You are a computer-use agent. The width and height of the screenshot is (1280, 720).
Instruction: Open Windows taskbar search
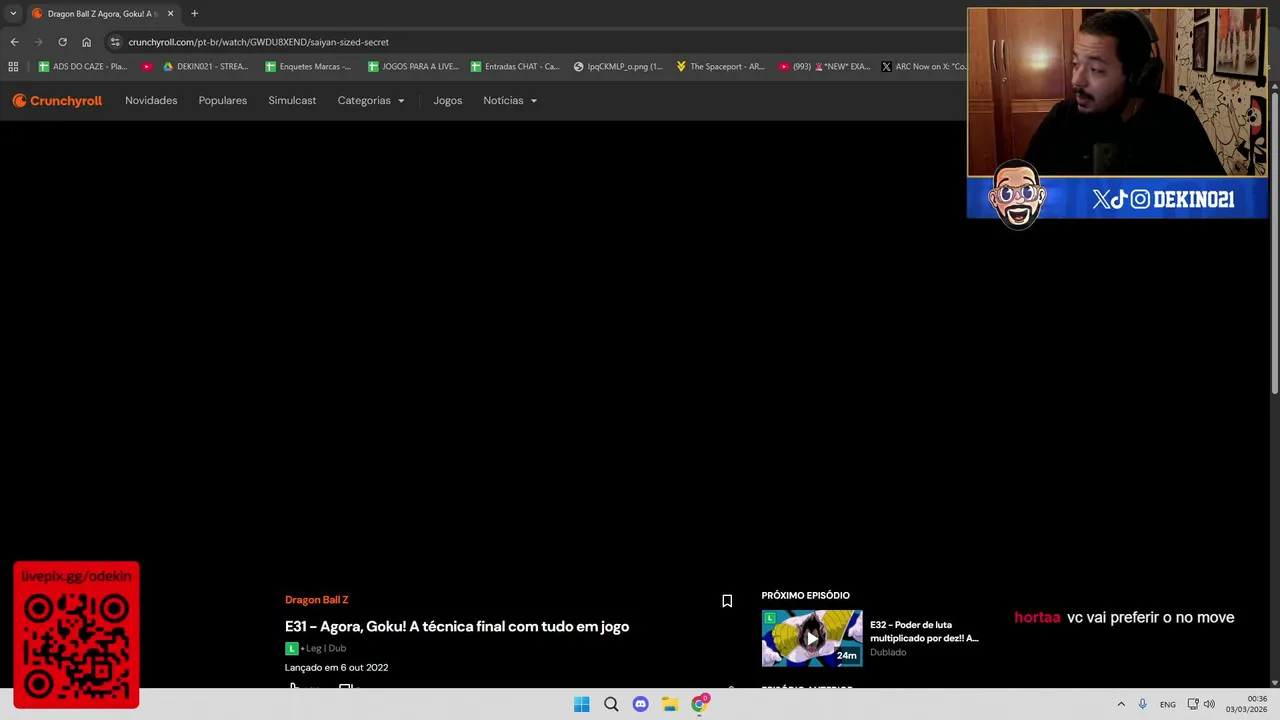611,704
